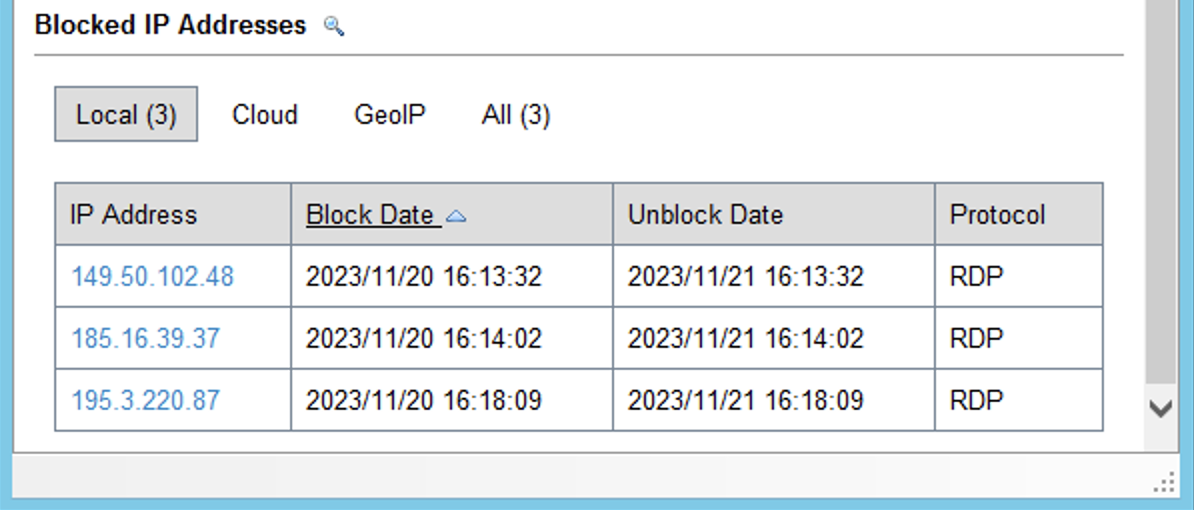
Task: Click the window resize grip
Action: pos(1164,484)
